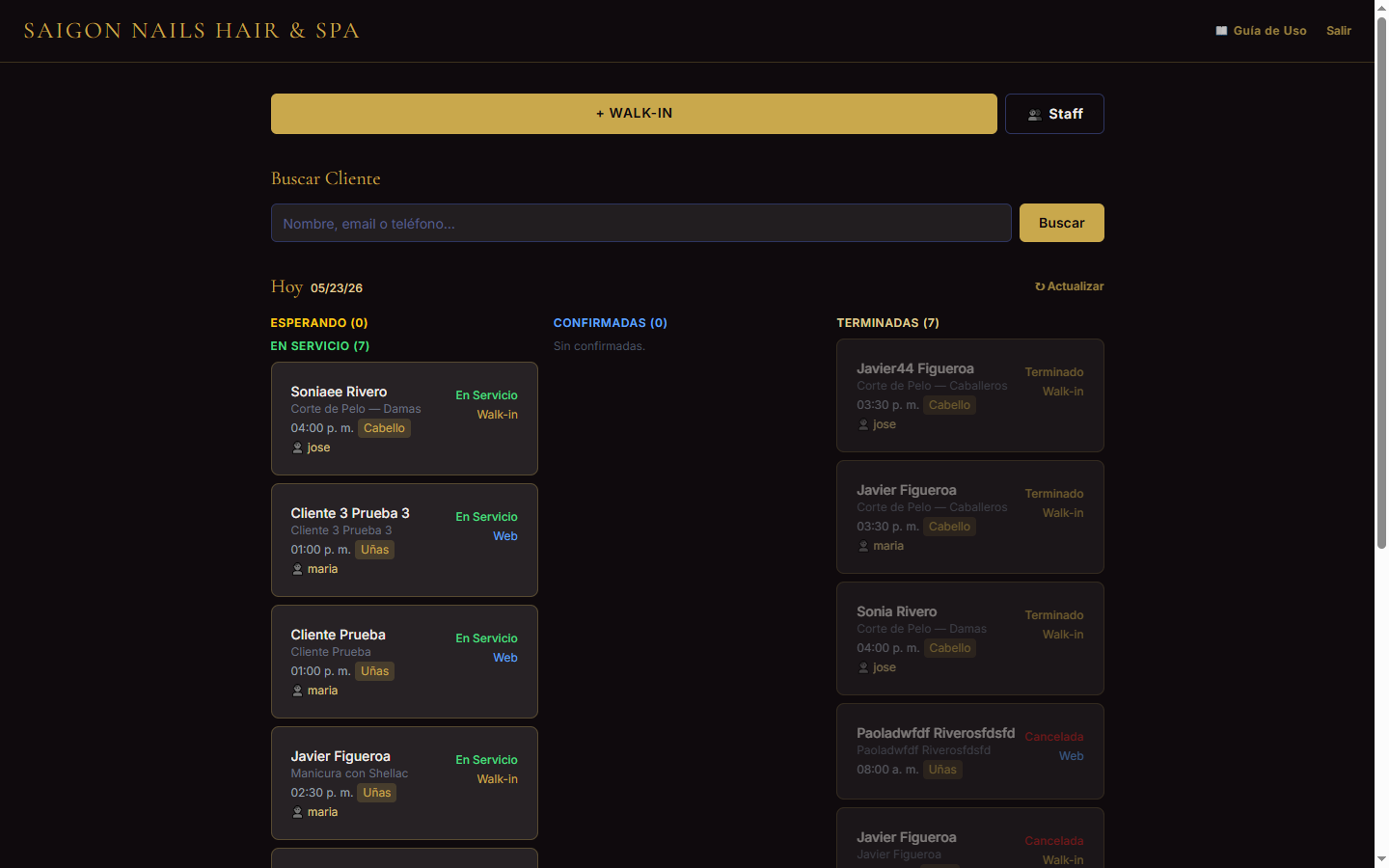Click the date 05/23/26 next to Hoy
The width and height of the screenshot is (1389, 868).
click(x=337, y=288)
